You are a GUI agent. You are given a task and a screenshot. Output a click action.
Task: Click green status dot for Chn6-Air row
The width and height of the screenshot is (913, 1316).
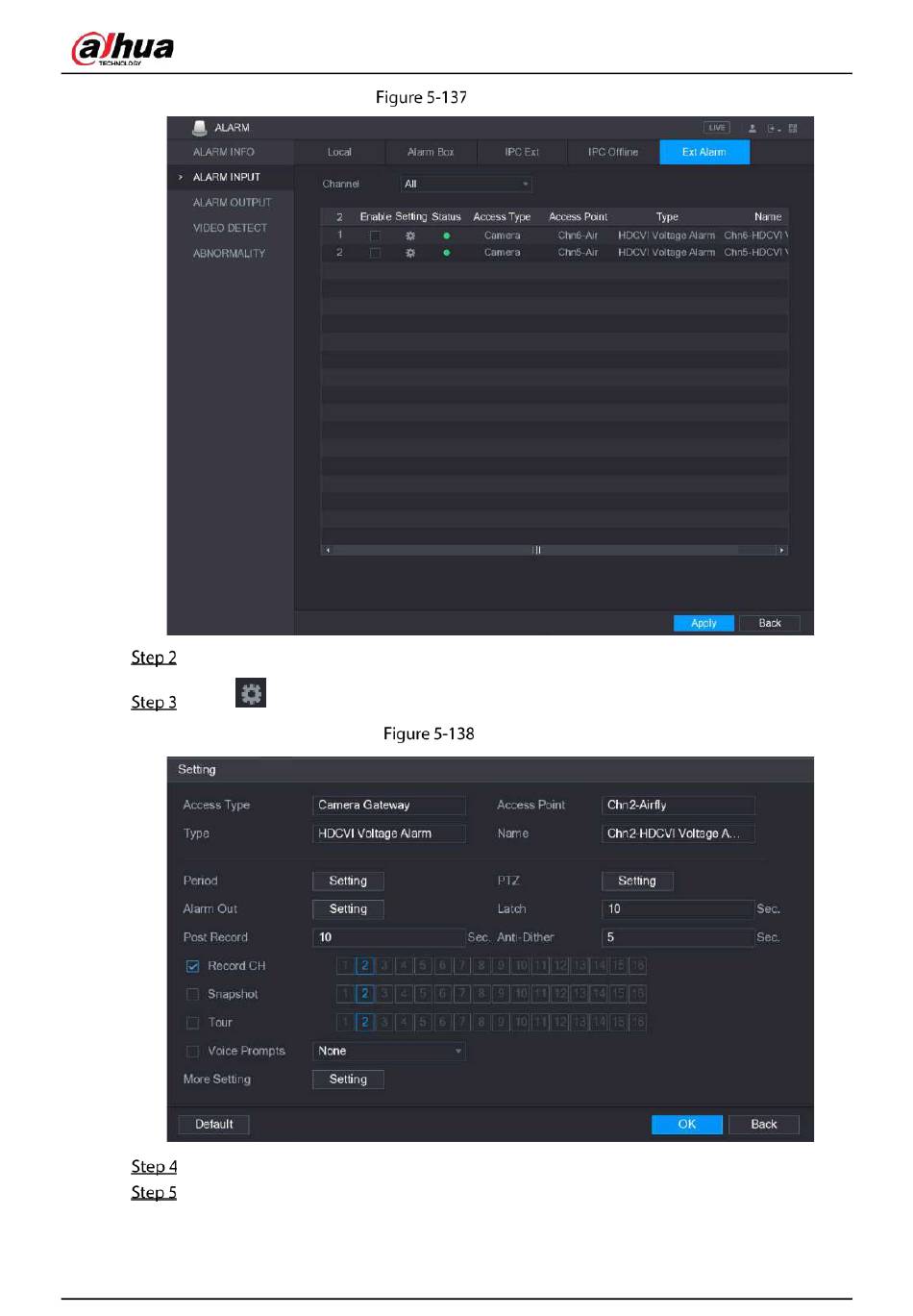coord(447,236)
